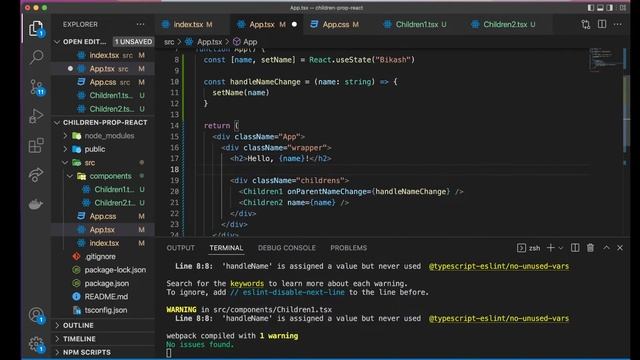Open the Accounts menu icon
The image size is (640, 360).
pyautogui.click(x=36, y=315)
